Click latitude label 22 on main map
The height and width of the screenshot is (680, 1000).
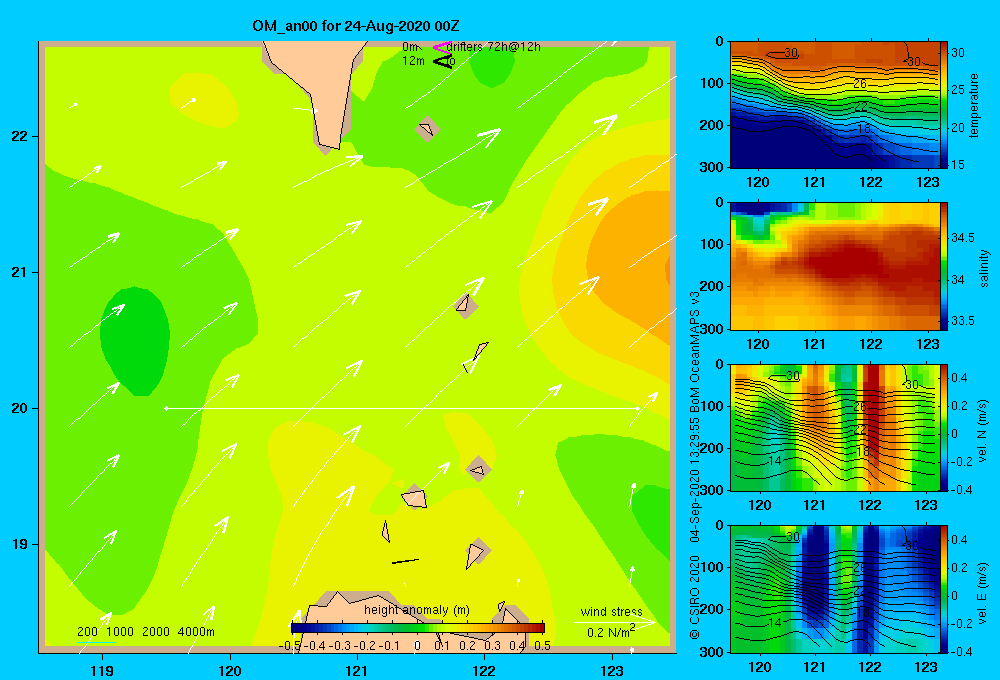point(20,137)
